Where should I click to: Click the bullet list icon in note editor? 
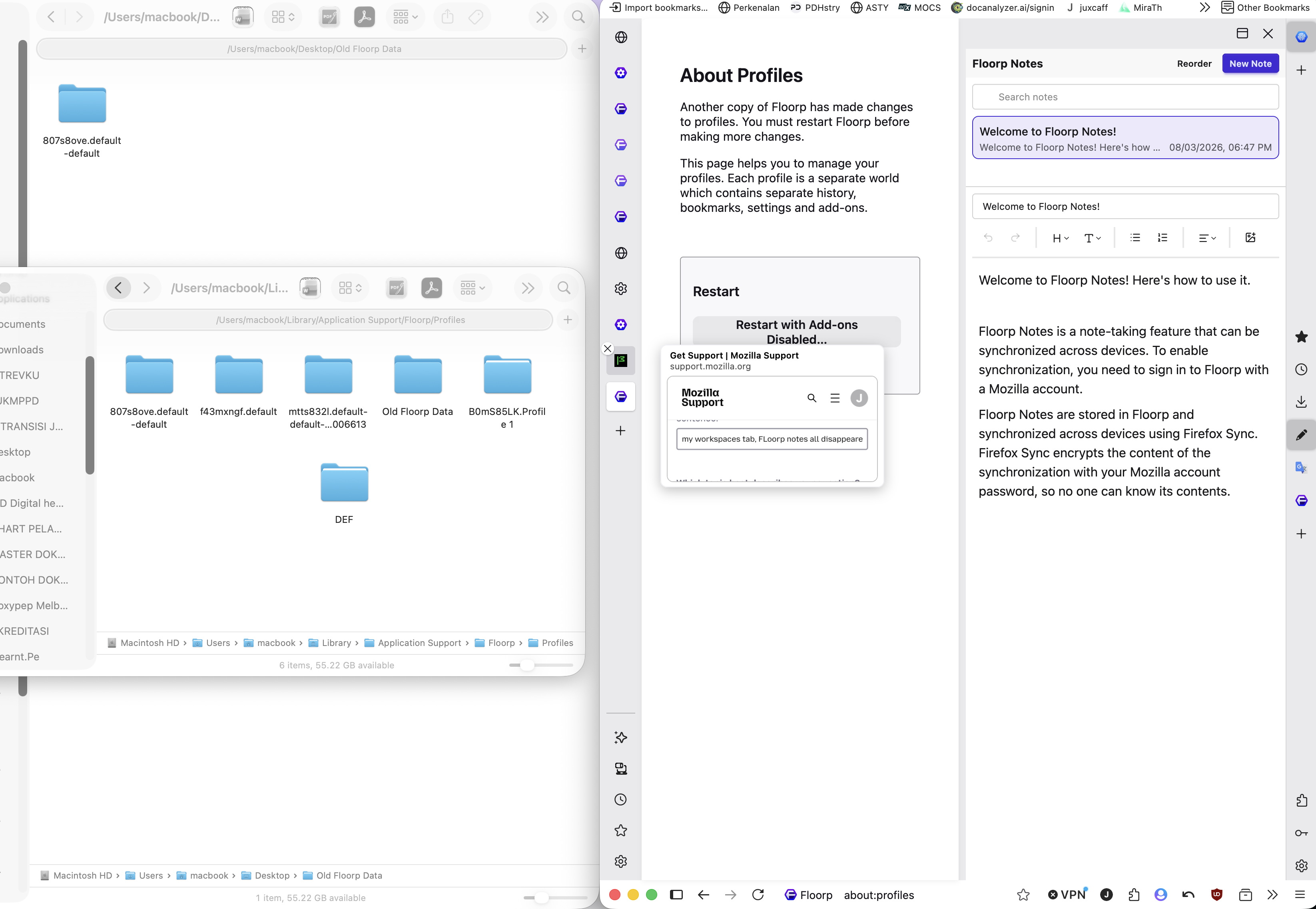coord(1135,237)
